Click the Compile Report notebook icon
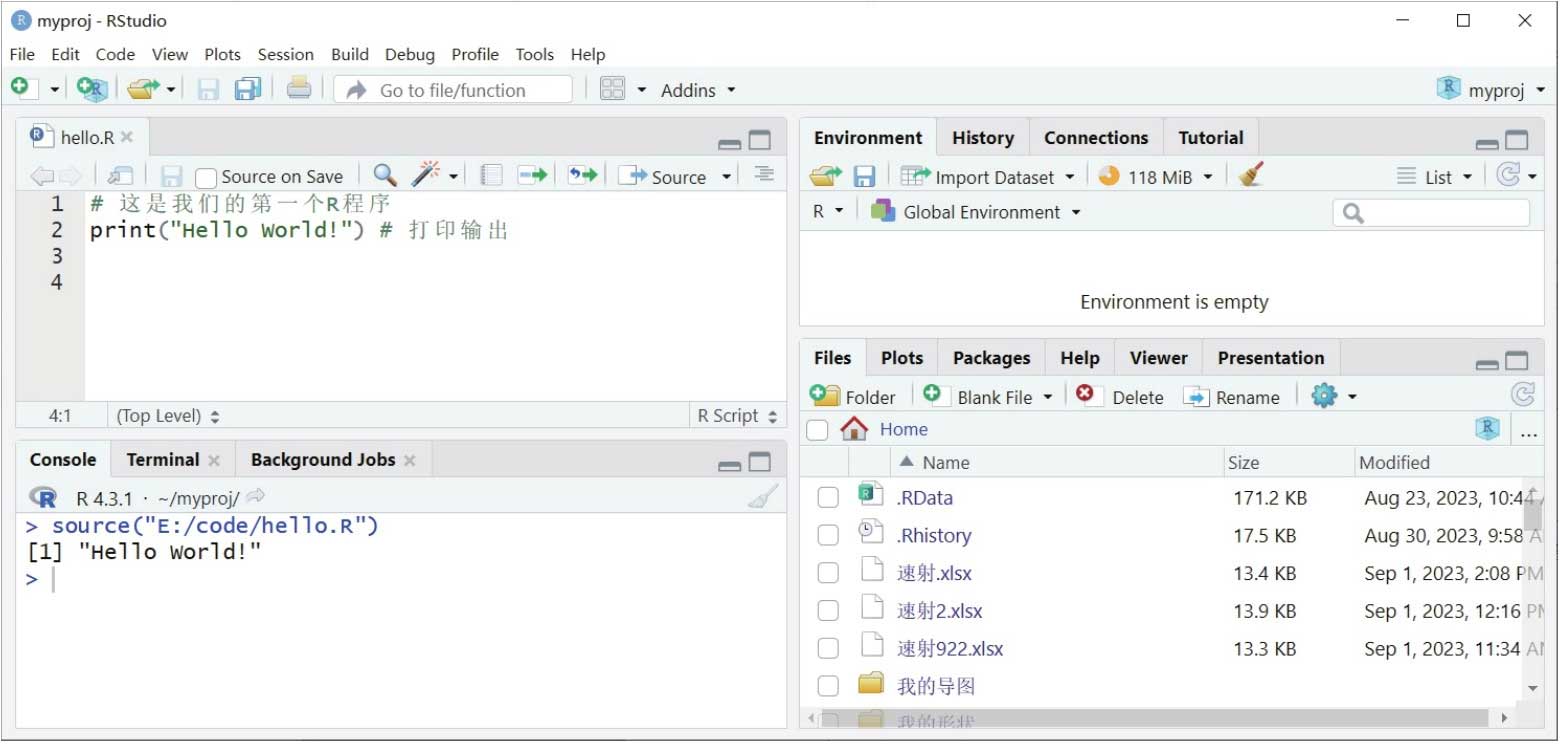This screenshot has height=744, width=1560. pos(491,176)
